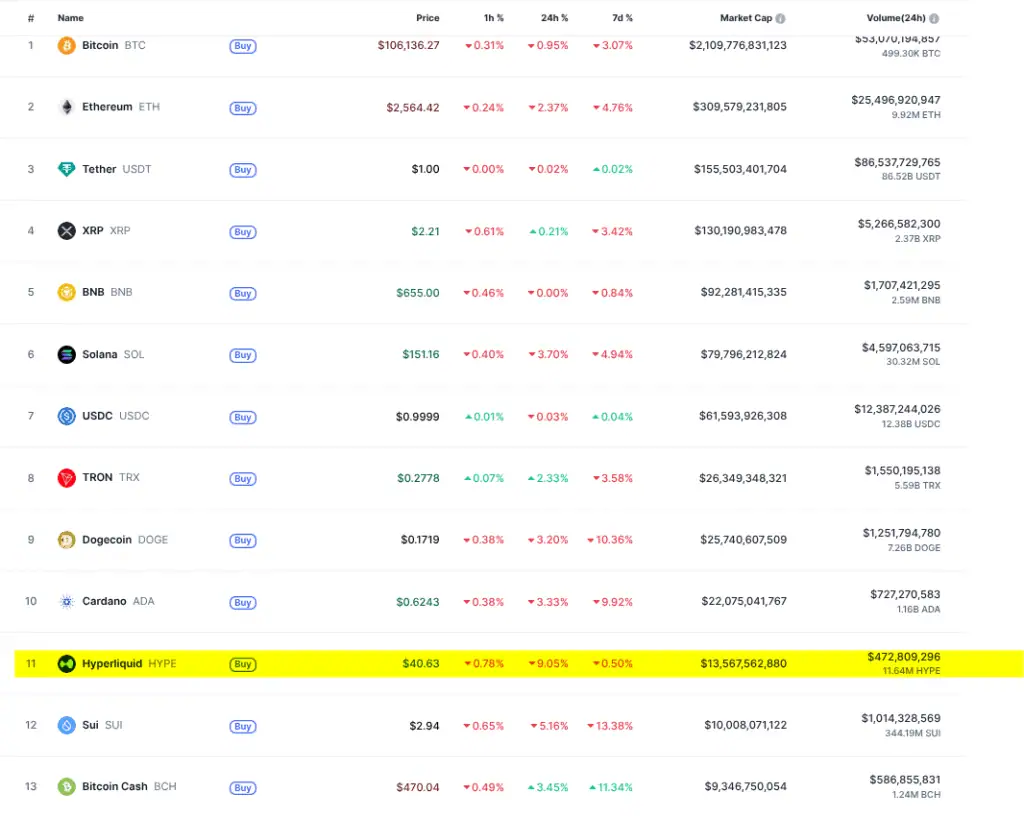Viewport: 1024px width, 817px height.
Task: Click the Buy button for Bitcoin Cash
Action: click(242, 788)
